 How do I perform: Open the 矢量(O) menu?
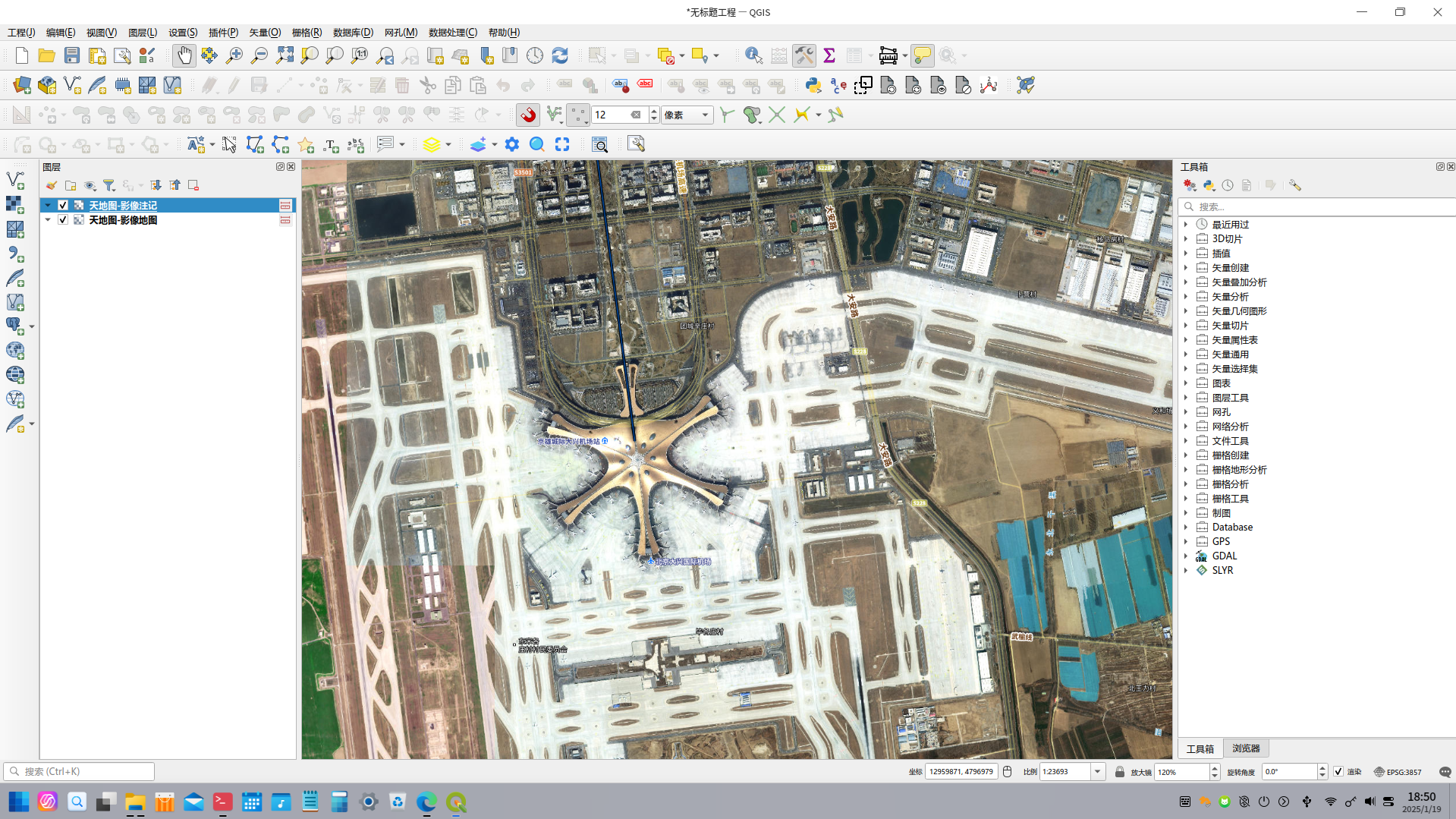[265, 33]
